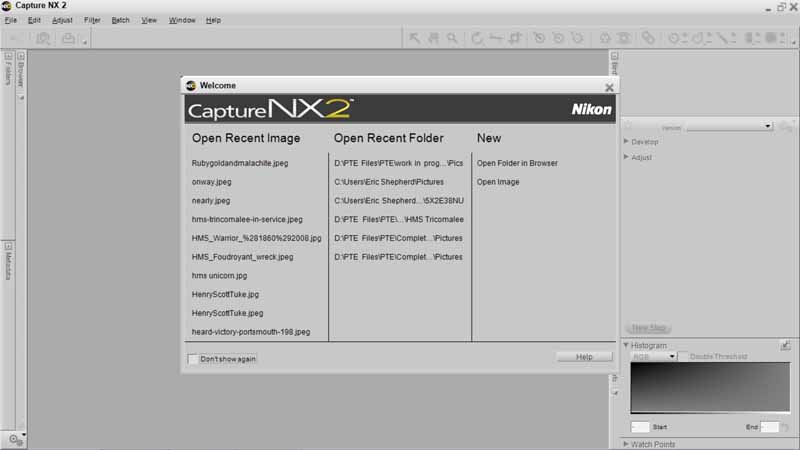Open the left toolbar overflow arrow
Image resolution: width=800 pixels, height=450 pixels.
pos(85,42)
